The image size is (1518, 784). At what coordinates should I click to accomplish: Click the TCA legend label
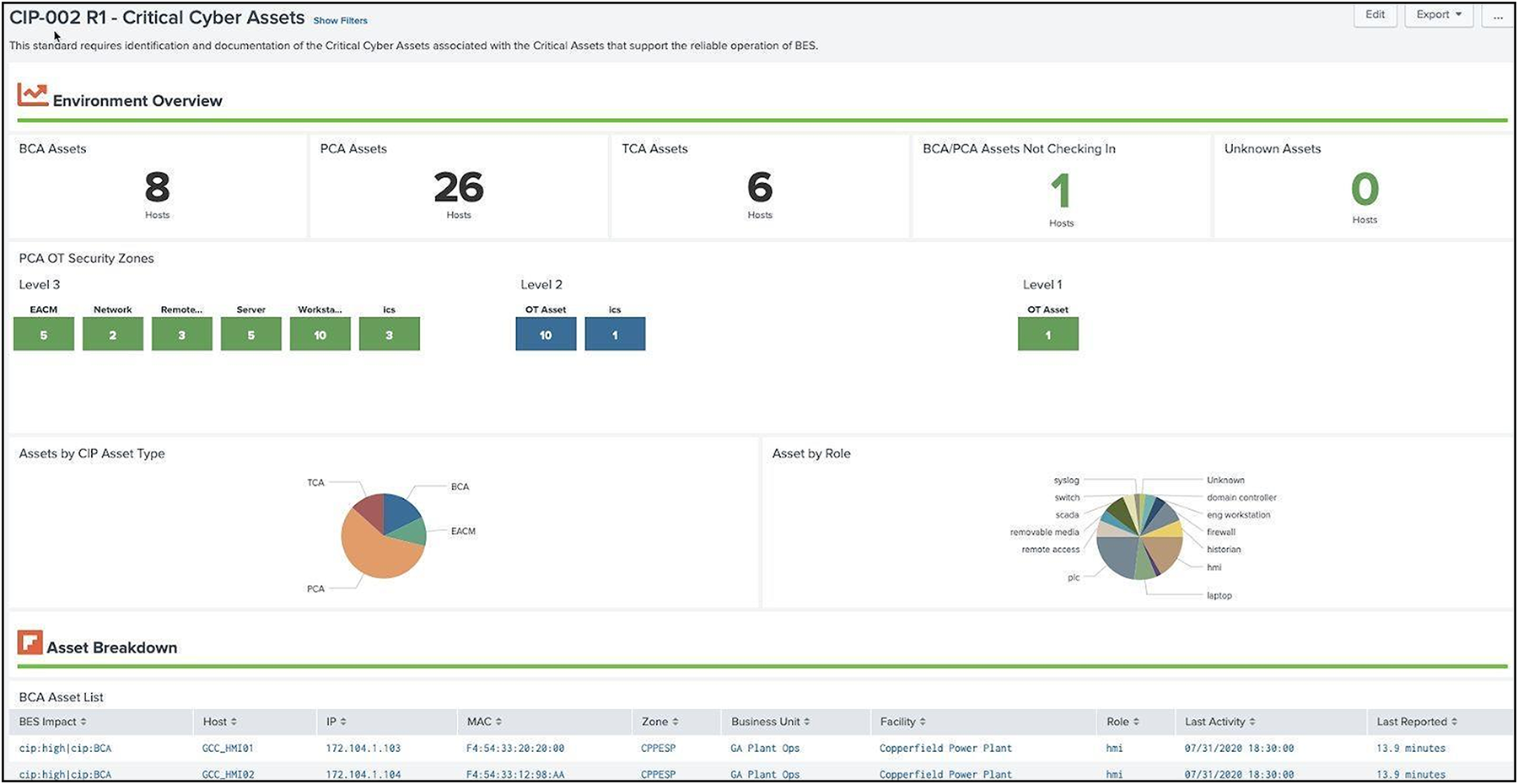point(315,483)
